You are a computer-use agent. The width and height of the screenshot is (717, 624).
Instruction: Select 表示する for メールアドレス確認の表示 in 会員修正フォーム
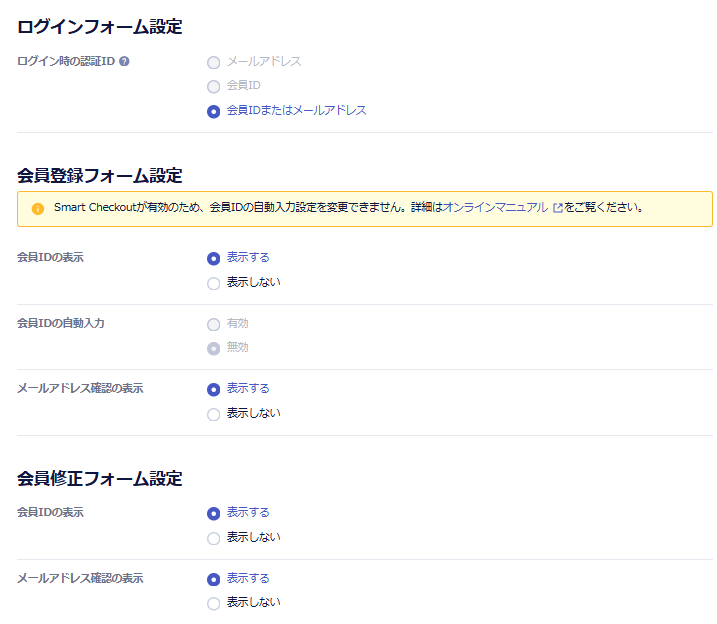click(x=214, y=580)
